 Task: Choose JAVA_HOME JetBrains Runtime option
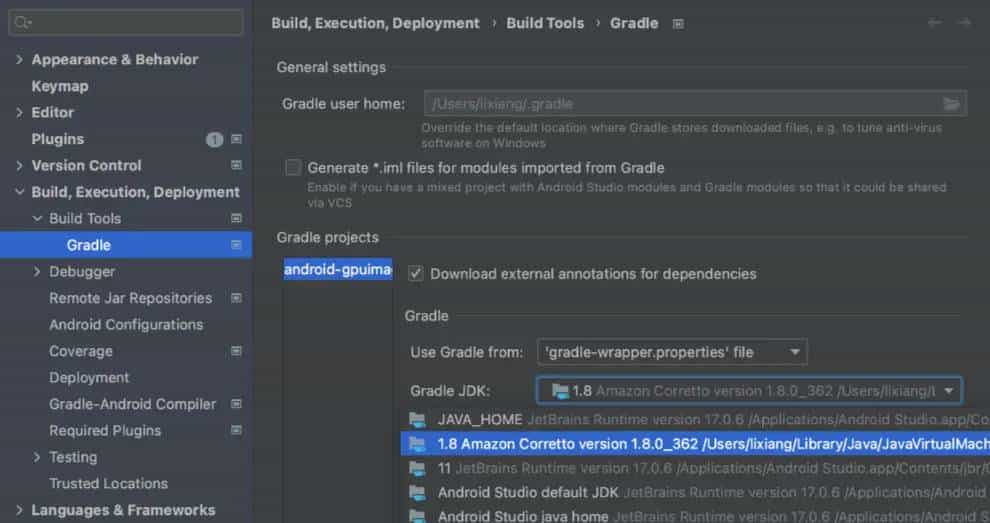695,419
